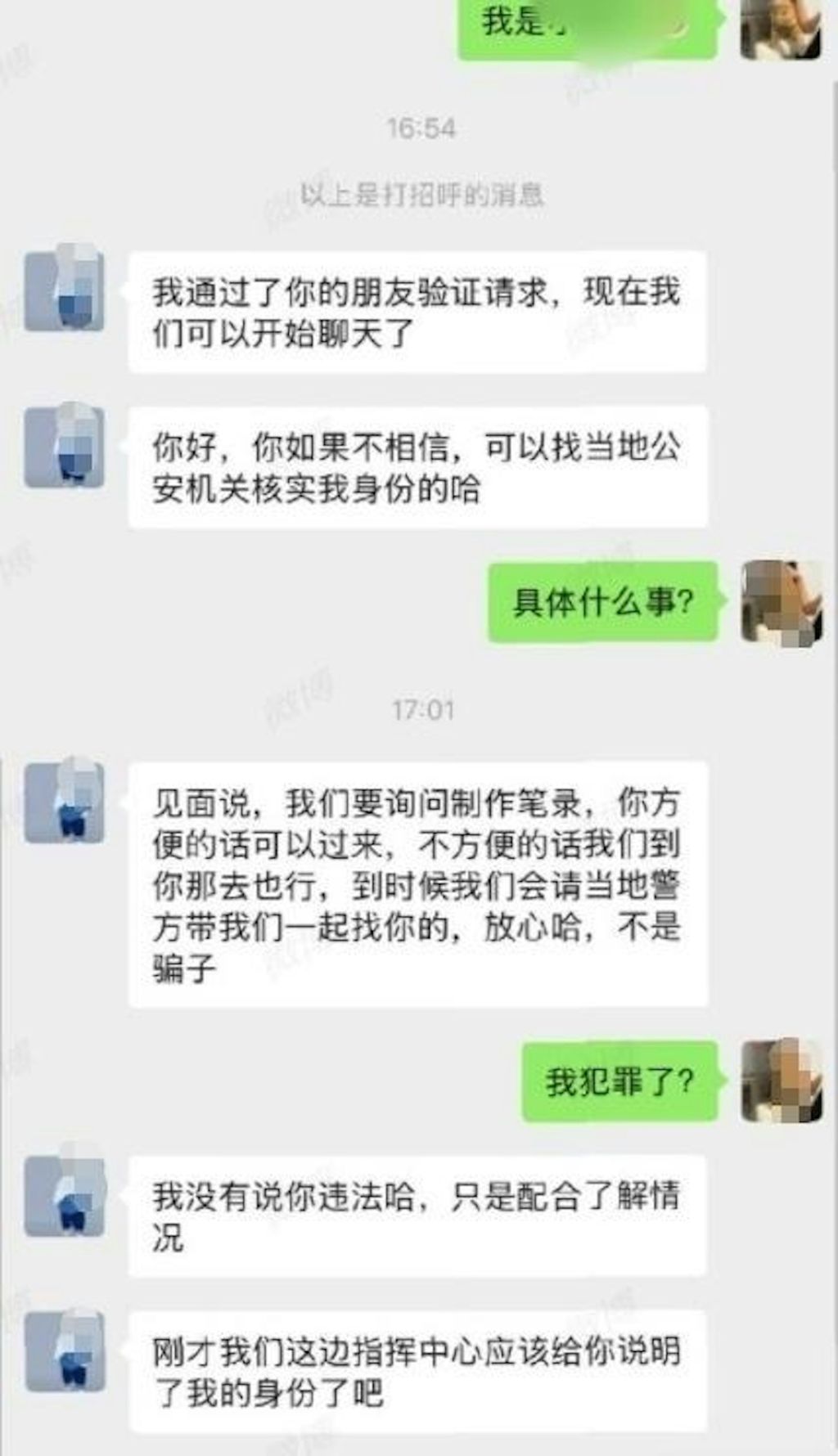Screen dimensions: 838x1456
Task: Select the green '我犯罪了?' message bubble
Action: 620,1081
